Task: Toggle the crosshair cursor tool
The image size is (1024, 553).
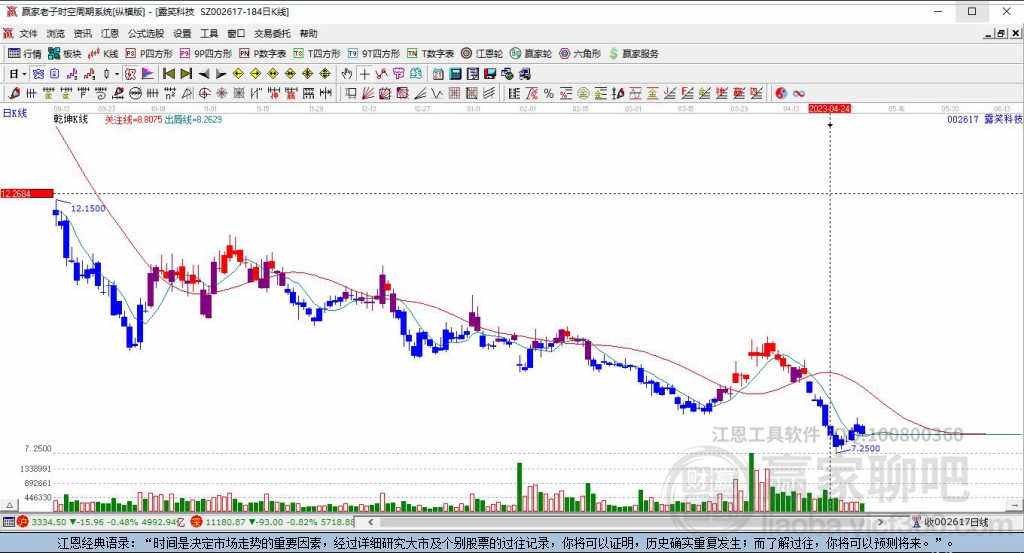Action: (x=365, y=74)
